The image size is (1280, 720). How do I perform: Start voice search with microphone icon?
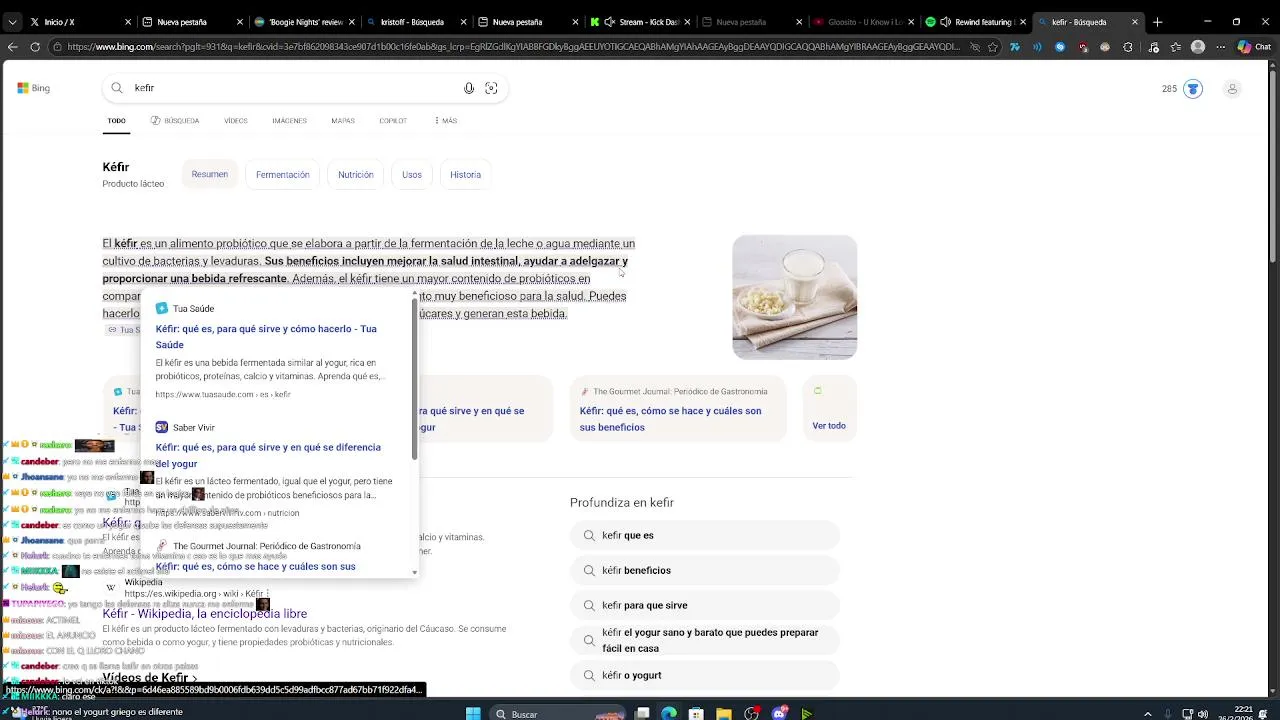468,88
